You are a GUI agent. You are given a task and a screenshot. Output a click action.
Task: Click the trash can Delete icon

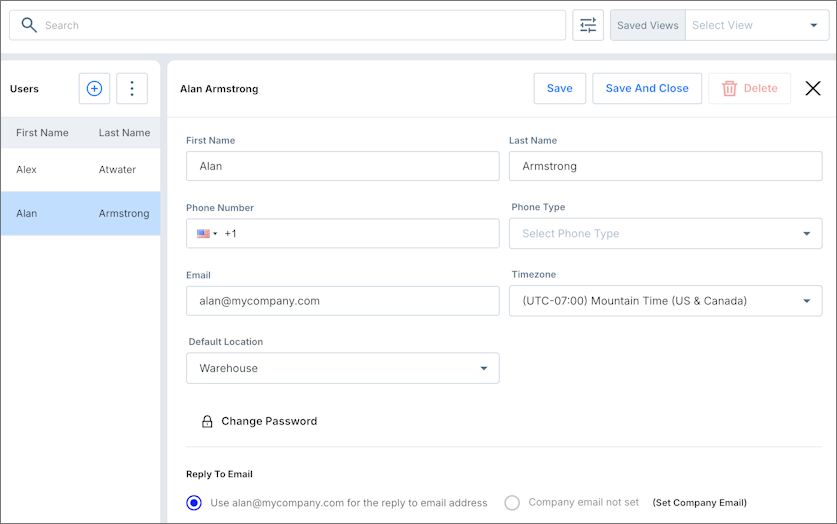click(730, 89)
